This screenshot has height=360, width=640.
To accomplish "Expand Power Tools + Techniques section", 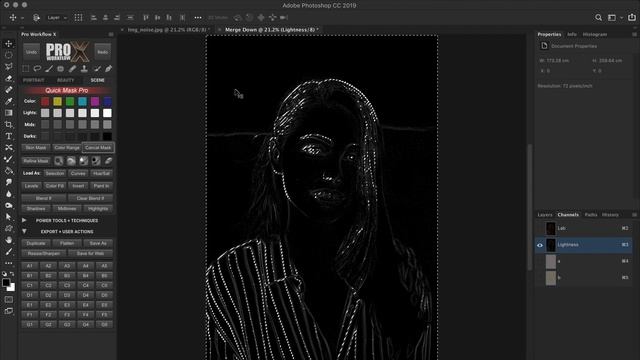I will (24, 220).
